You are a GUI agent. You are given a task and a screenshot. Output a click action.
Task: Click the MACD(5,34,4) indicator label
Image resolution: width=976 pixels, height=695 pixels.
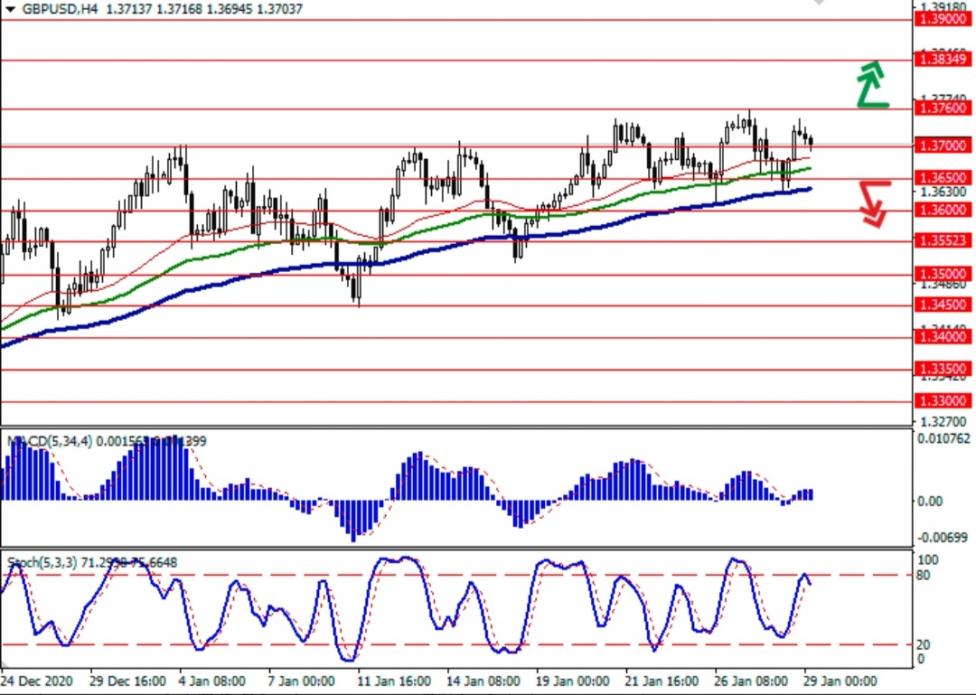point(49,442)
